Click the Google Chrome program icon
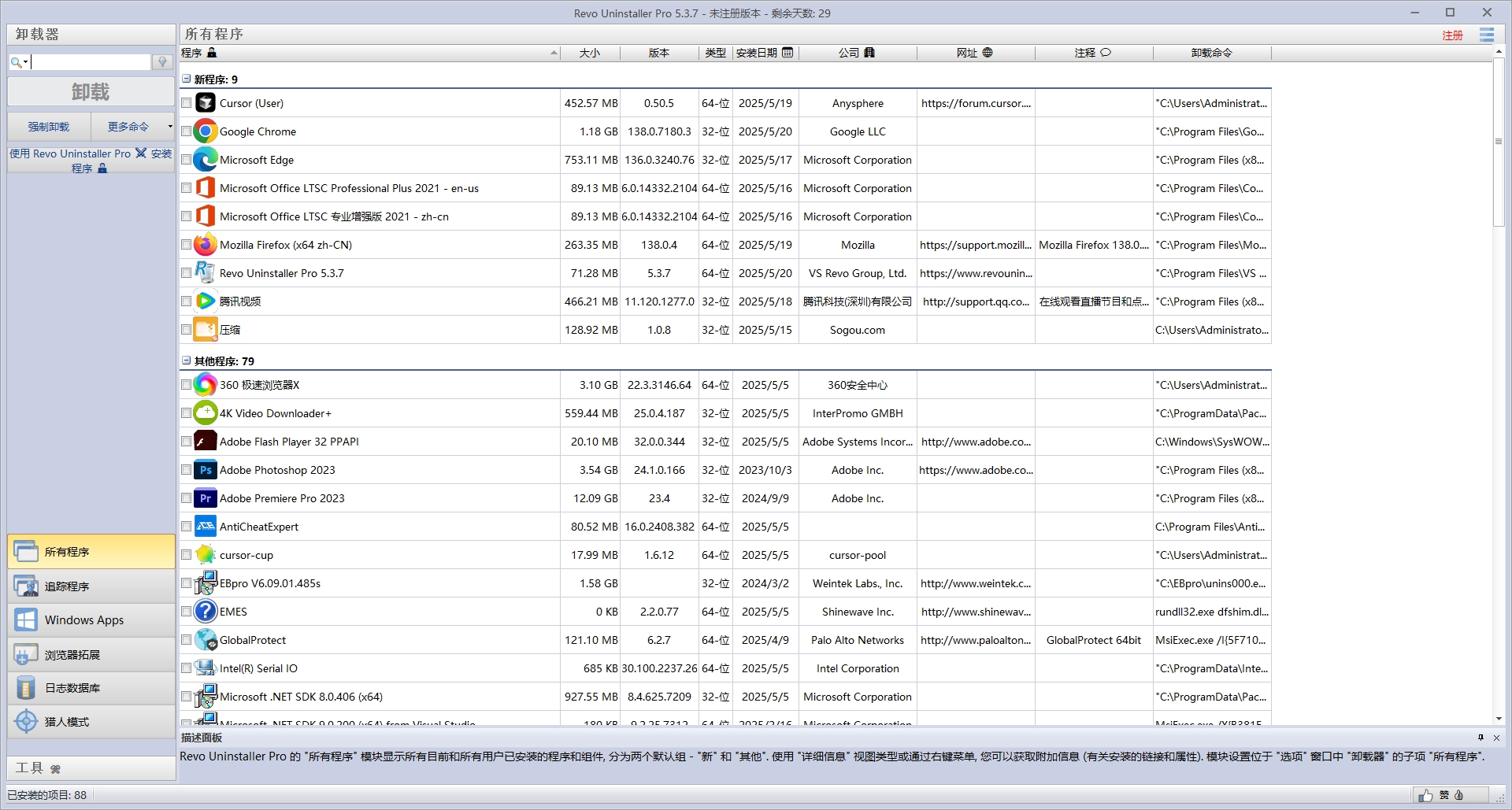 pyautogui.click(x=205, y=131)
